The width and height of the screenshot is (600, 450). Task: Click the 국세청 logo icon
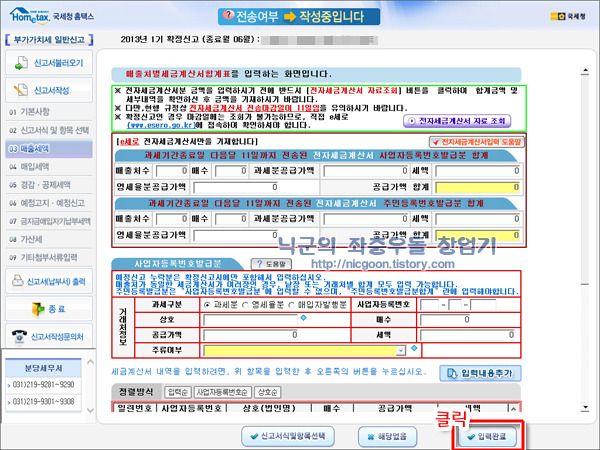point(558,16)
